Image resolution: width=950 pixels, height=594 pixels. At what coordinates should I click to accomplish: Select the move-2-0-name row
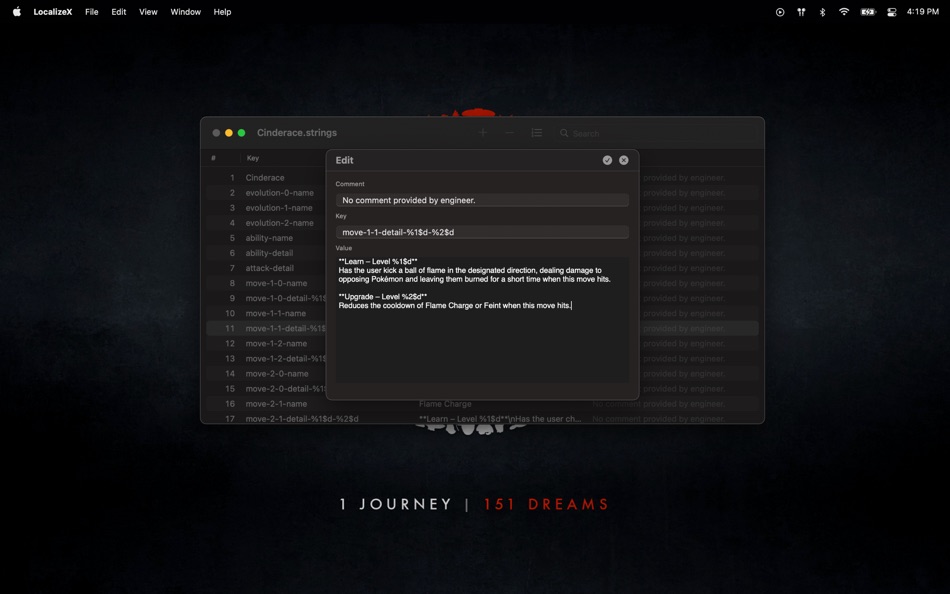[482, 373]
